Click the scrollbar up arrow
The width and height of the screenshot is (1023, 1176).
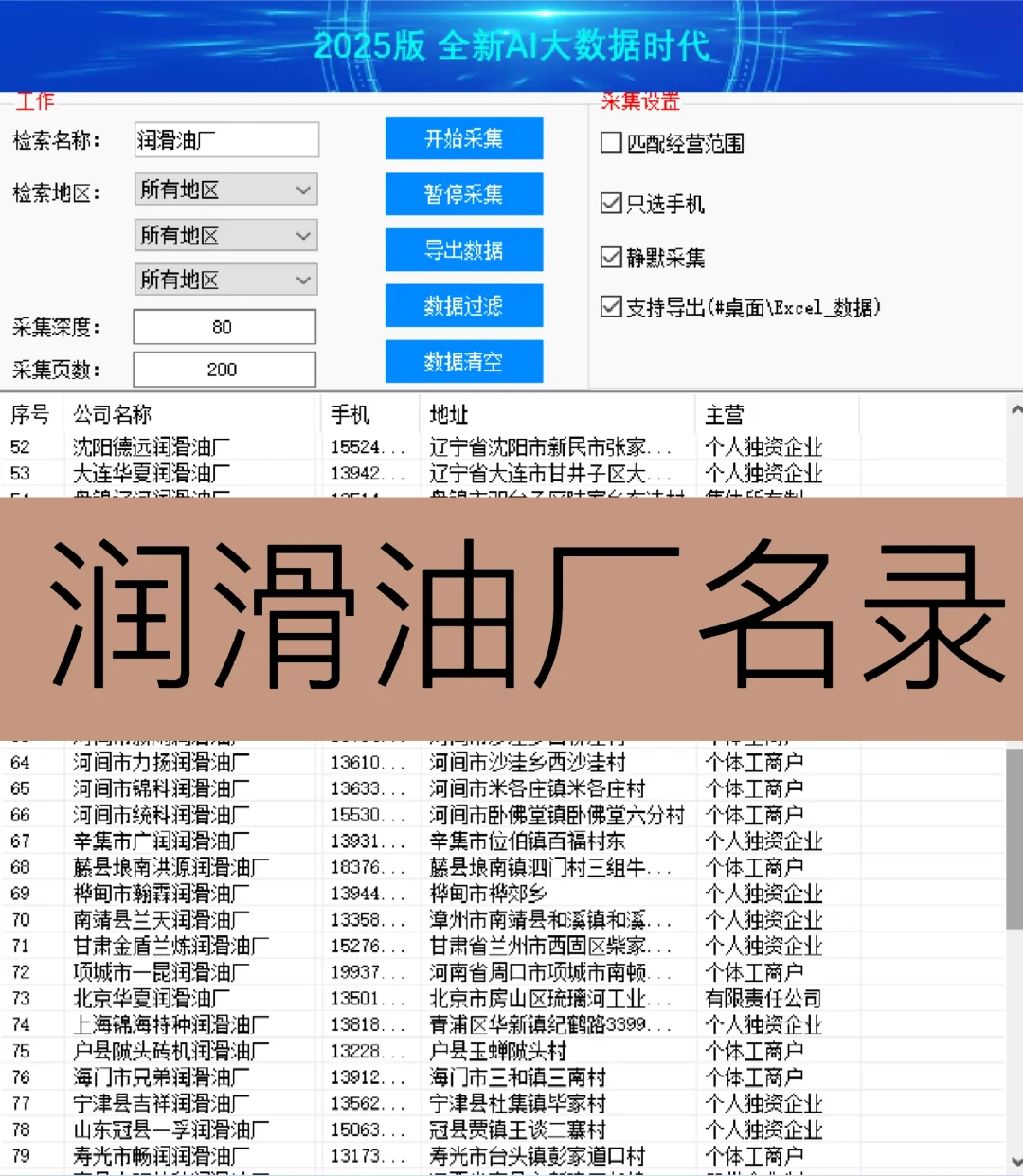1015,407
